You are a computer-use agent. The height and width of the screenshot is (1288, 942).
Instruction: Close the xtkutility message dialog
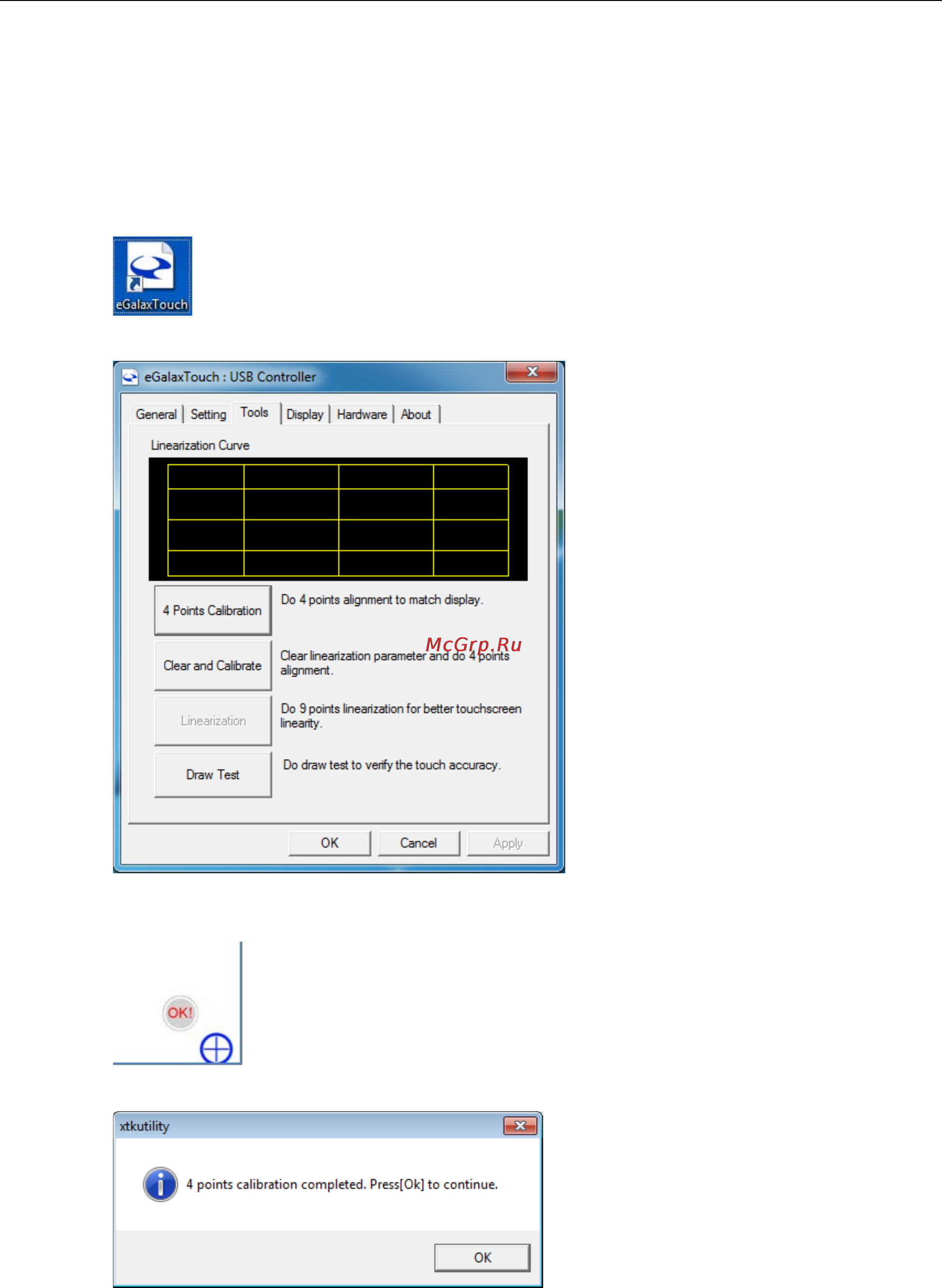tap(520, 1126)
